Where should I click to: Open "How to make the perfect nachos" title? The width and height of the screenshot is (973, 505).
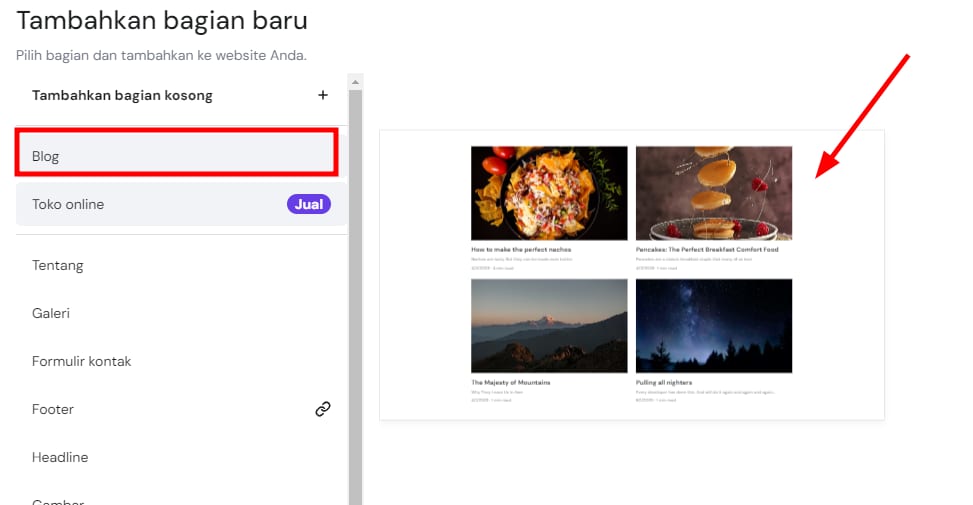pos(521,249)
